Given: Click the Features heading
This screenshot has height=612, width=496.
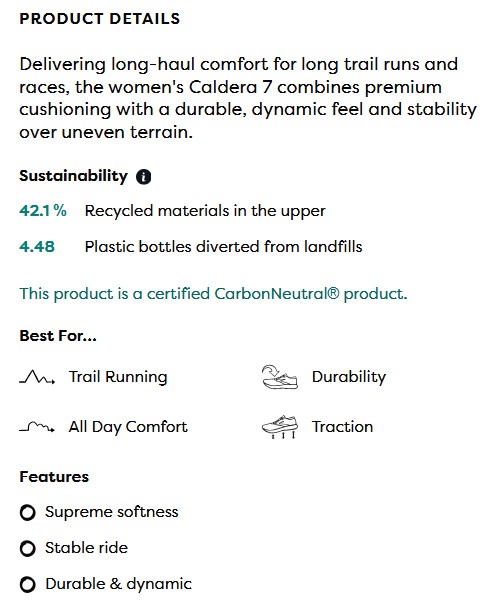Looking at the screenshot, I should tap(54, 477).
